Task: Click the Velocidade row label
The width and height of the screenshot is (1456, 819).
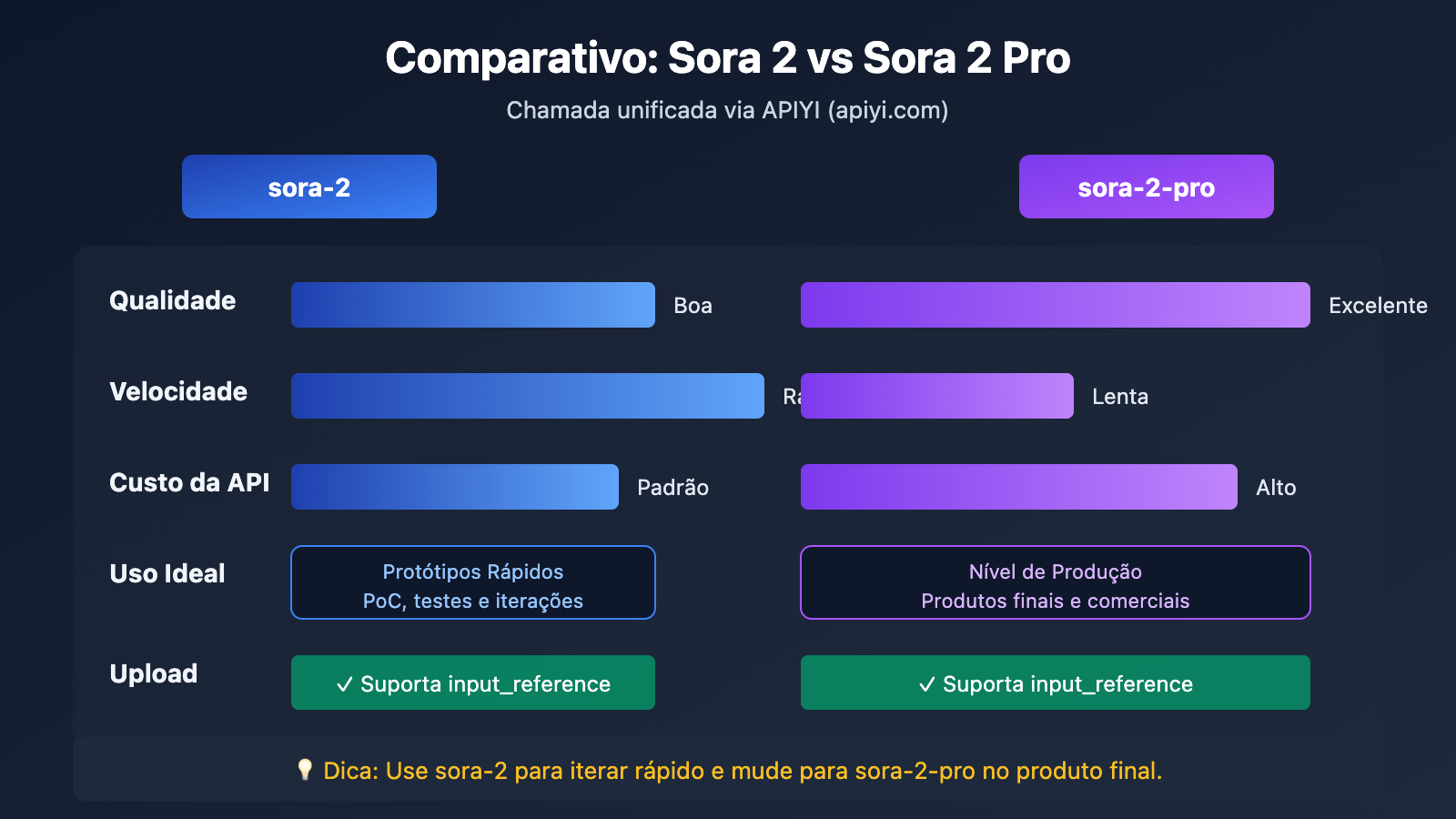Action: click(178, 391)
